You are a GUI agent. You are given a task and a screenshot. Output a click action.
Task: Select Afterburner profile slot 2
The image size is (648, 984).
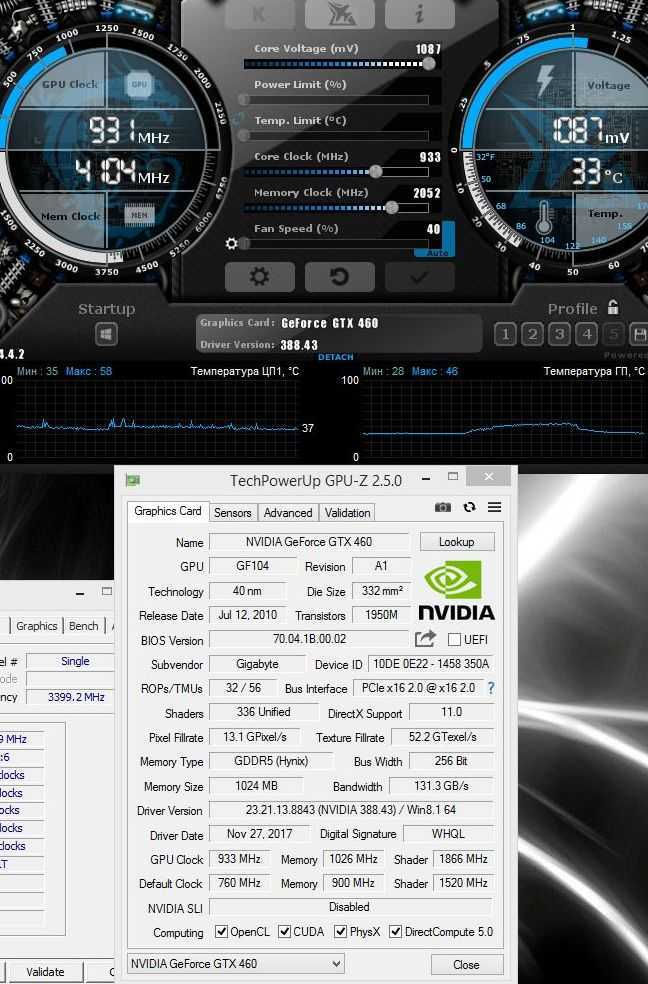click(532, 334)
